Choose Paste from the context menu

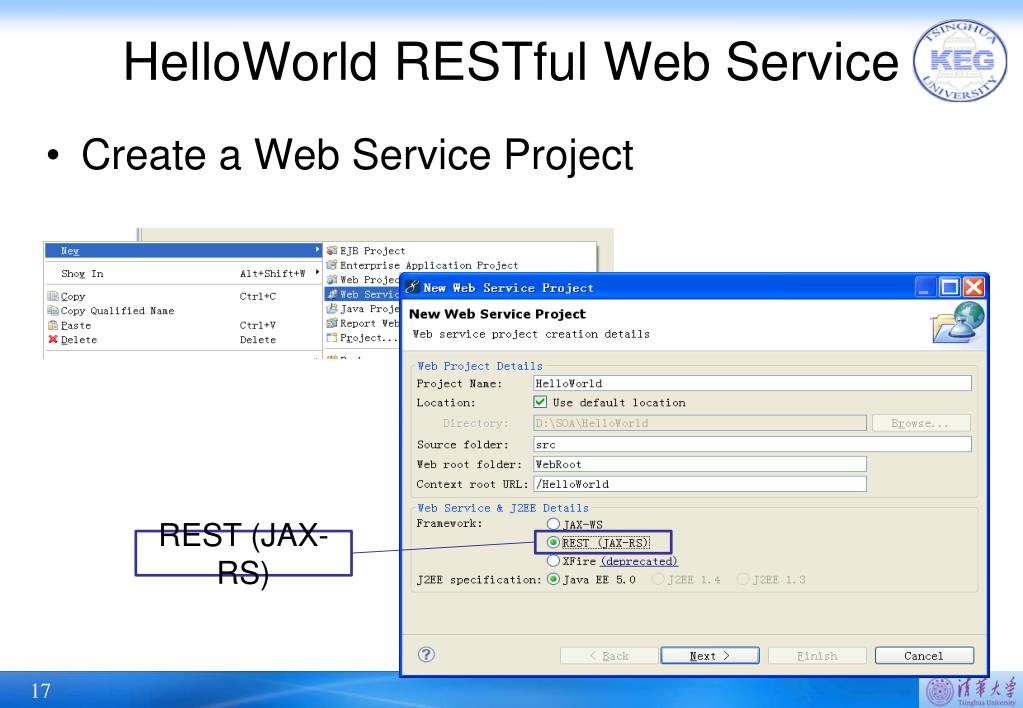coord(184,325)
